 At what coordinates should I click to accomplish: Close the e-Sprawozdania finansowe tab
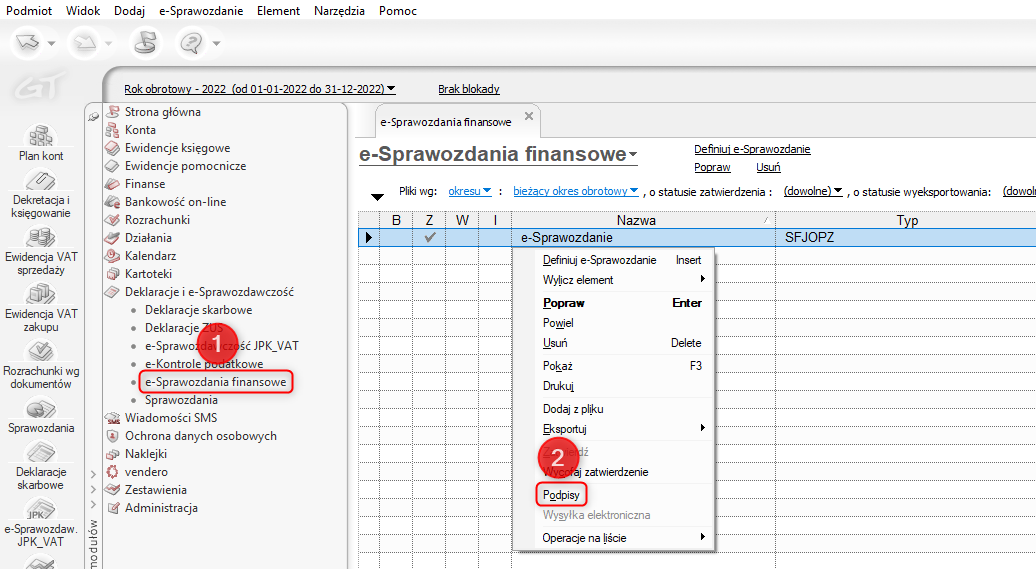tap(529, 117)
